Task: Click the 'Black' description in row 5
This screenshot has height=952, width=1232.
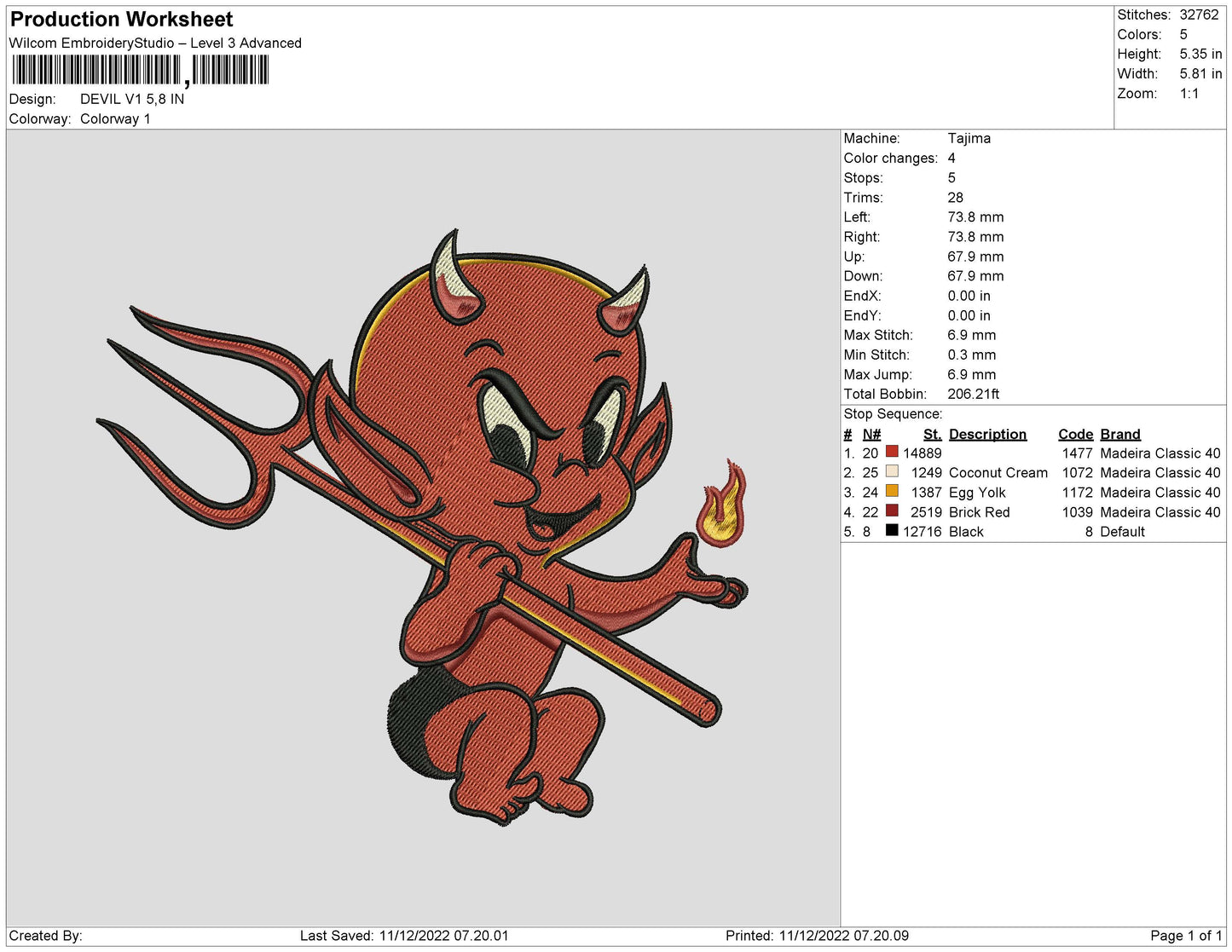Action: coord(965,532)
